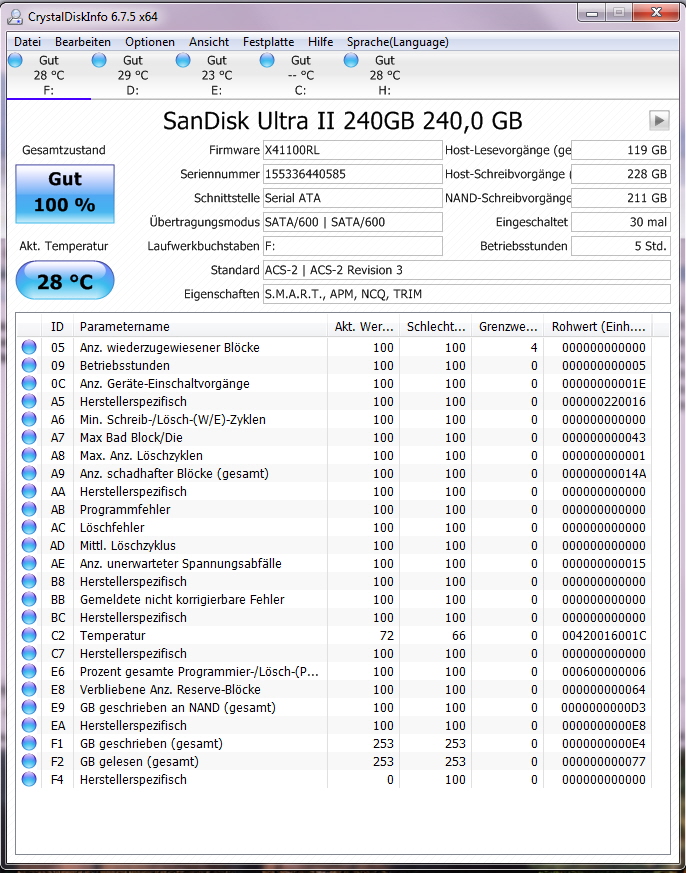686x873 pixels.
Task: Click the 28 °C temperature button
Action: coord(65,280)
